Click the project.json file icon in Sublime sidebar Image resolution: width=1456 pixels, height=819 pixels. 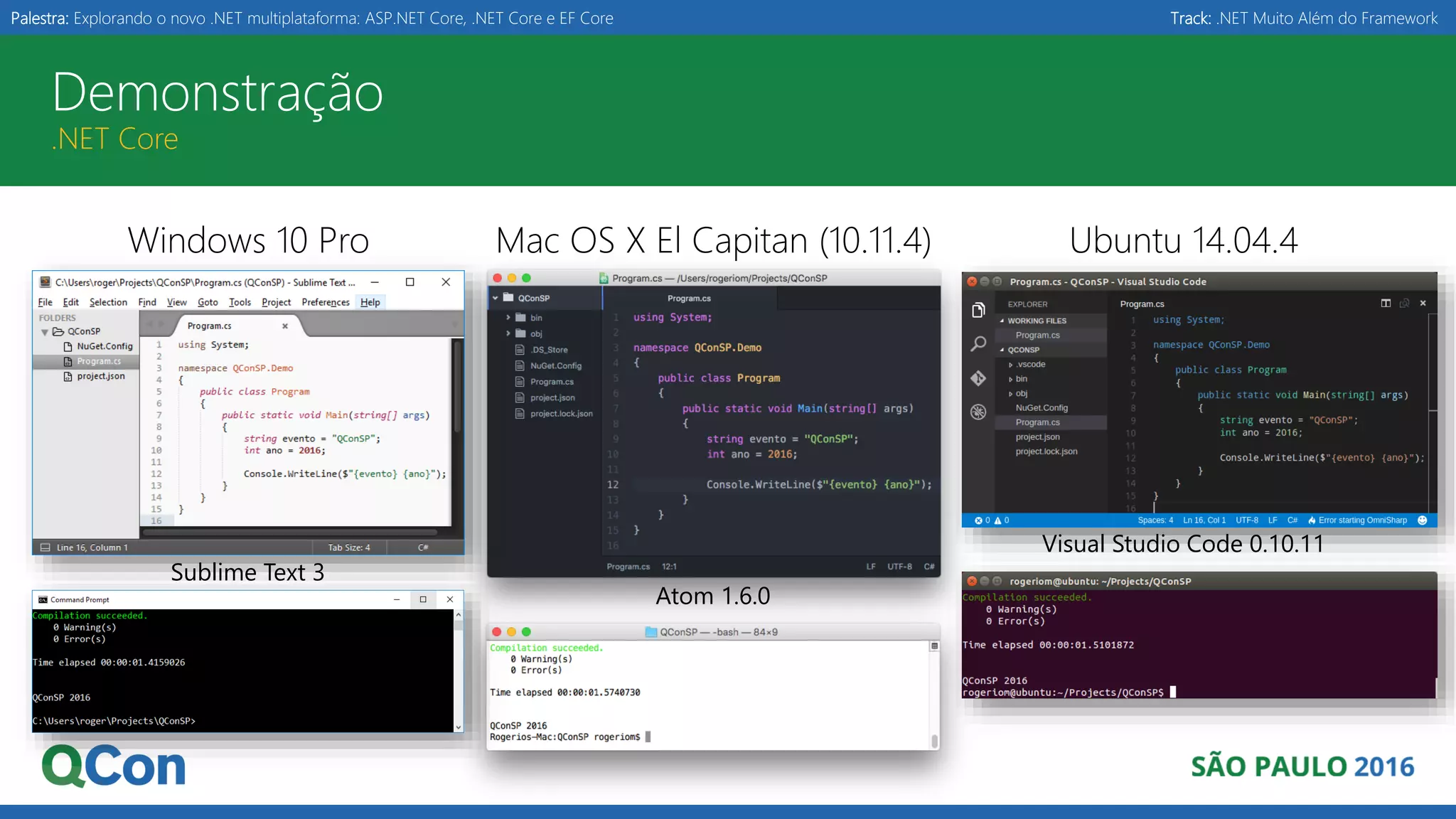[x=68, y=376]
